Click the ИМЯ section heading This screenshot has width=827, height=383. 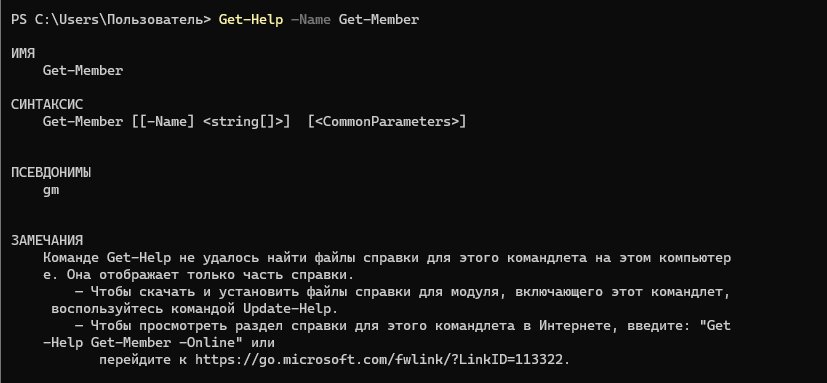[23, 54]
